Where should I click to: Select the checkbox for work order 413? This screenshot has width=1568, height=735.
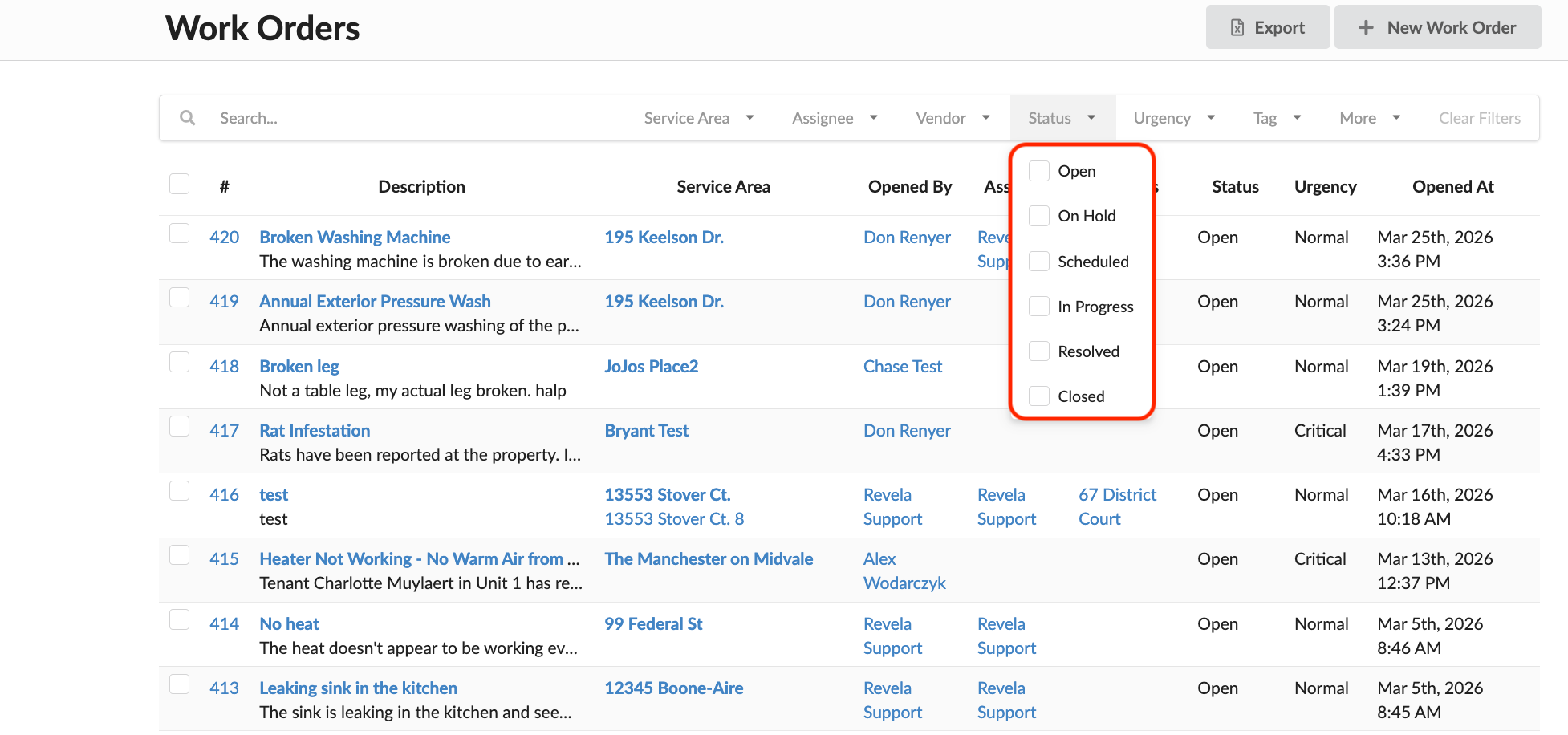pyautogui.click(x=180, y=684)
